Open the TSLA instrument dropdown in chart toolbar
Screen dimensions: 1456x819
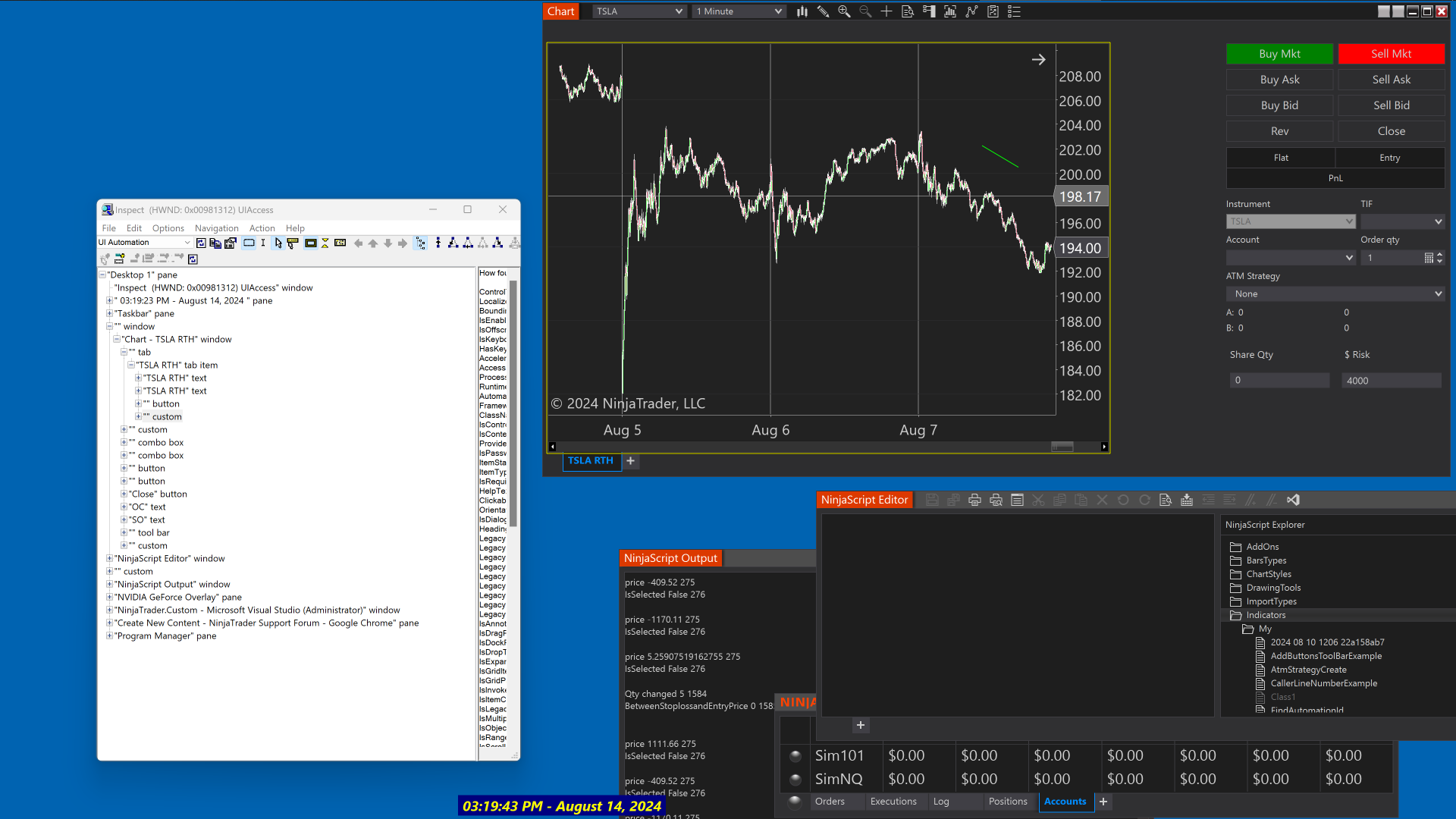tap(639, 11)
